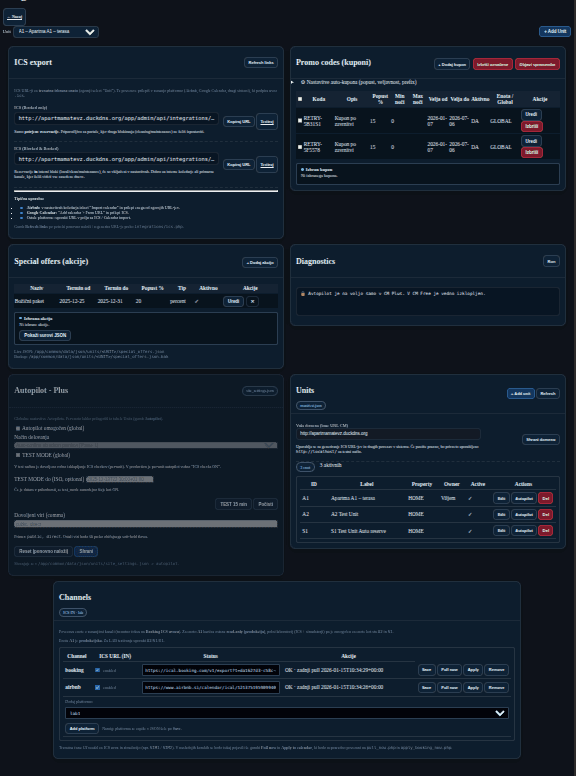This screenshot has height=776, width=576.
Task: Click the Počisti button
Action: pos(265,504)
